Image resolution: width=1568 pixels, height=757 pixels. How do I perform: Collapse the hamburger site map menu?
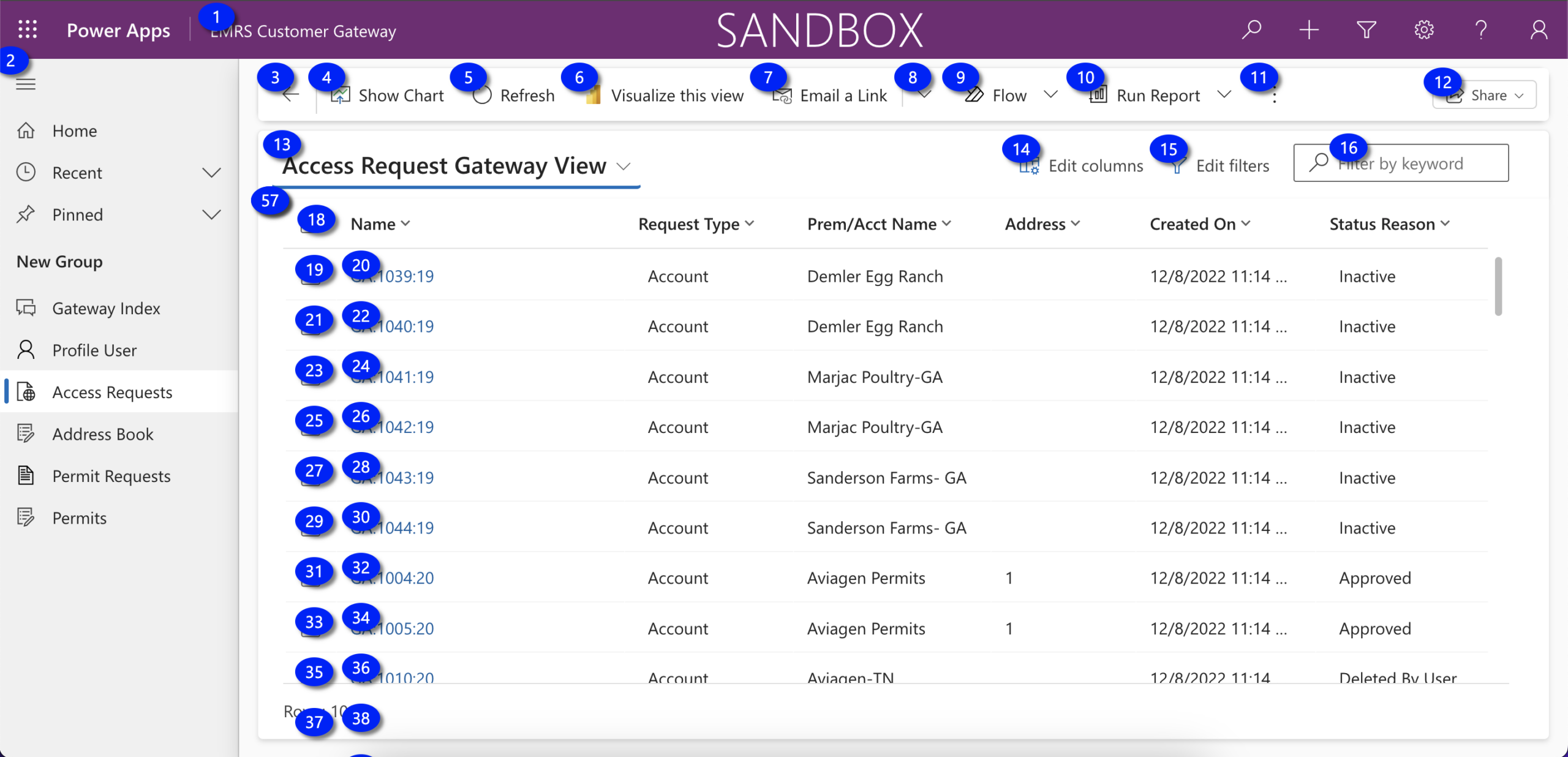click(26, 84)
